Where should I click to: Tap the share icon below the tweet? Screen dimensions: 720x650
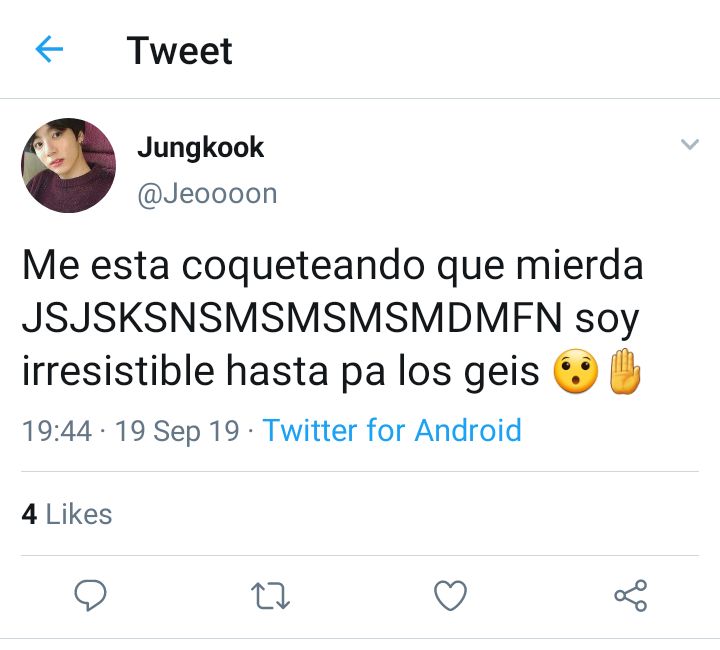[x=631, y=595]
